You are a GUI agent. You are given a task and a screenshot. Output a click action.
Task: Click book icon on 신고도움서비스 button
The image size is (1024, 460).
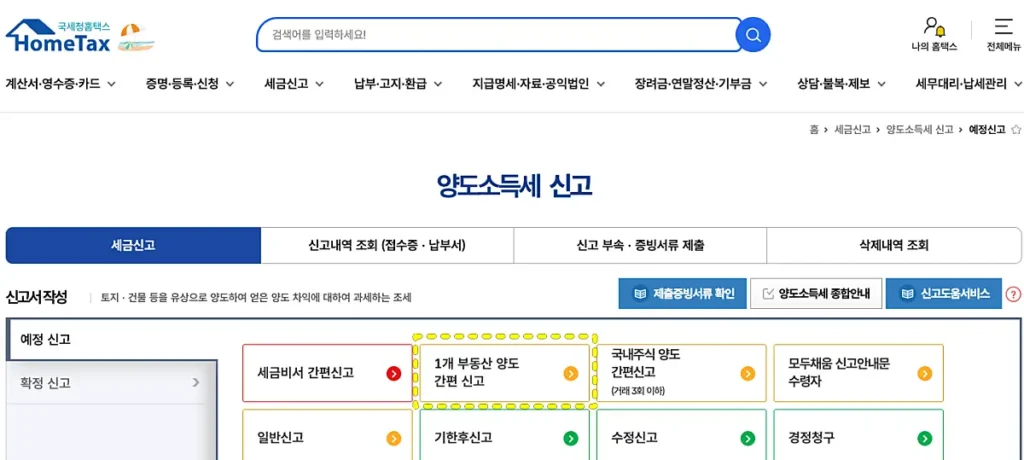pos(907,294)
